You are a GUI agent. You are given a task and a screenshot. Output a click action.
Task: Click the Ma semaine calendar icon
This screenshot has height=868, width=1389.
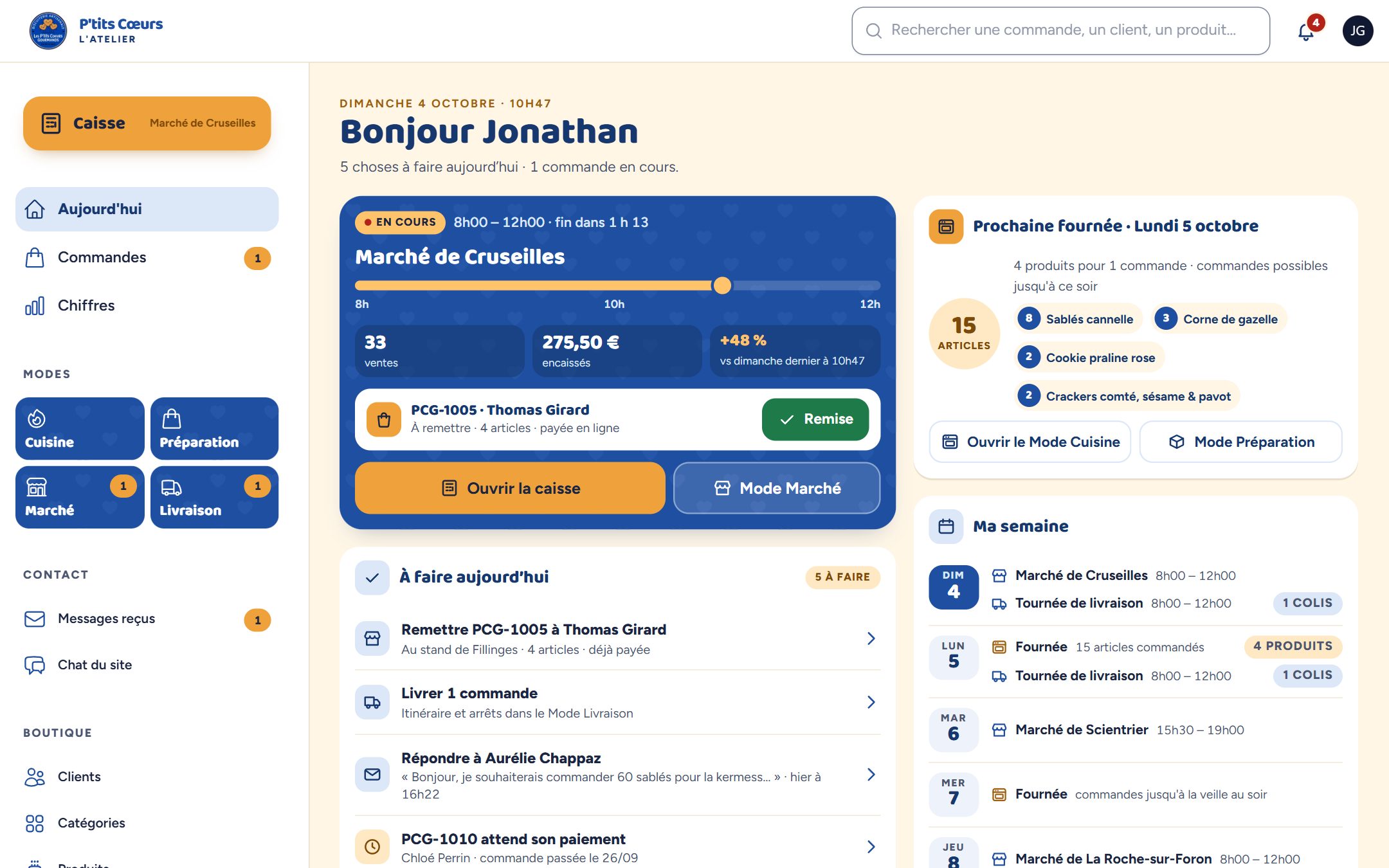click(946, 527)
